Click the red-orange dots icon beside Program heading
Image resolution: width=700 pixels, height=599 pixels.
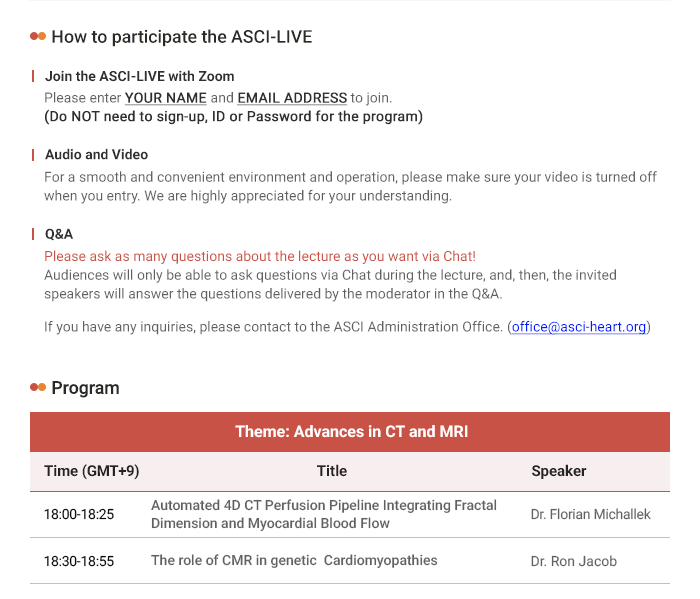coord(38,387)
